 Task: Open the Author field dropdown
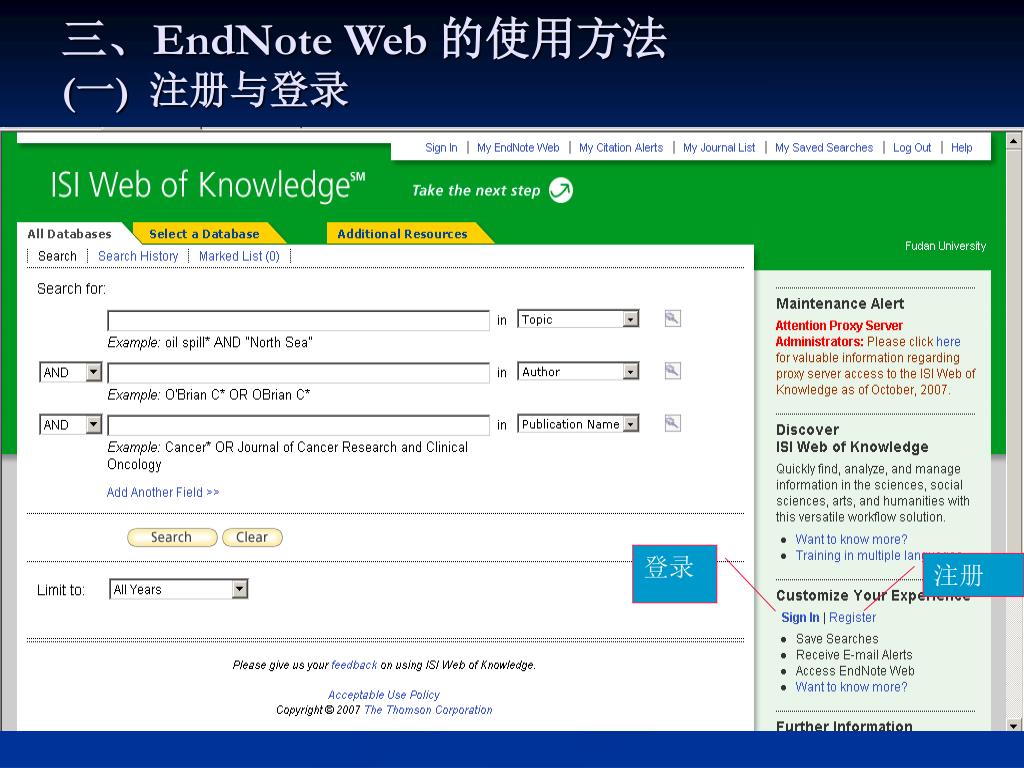(630, 372)
